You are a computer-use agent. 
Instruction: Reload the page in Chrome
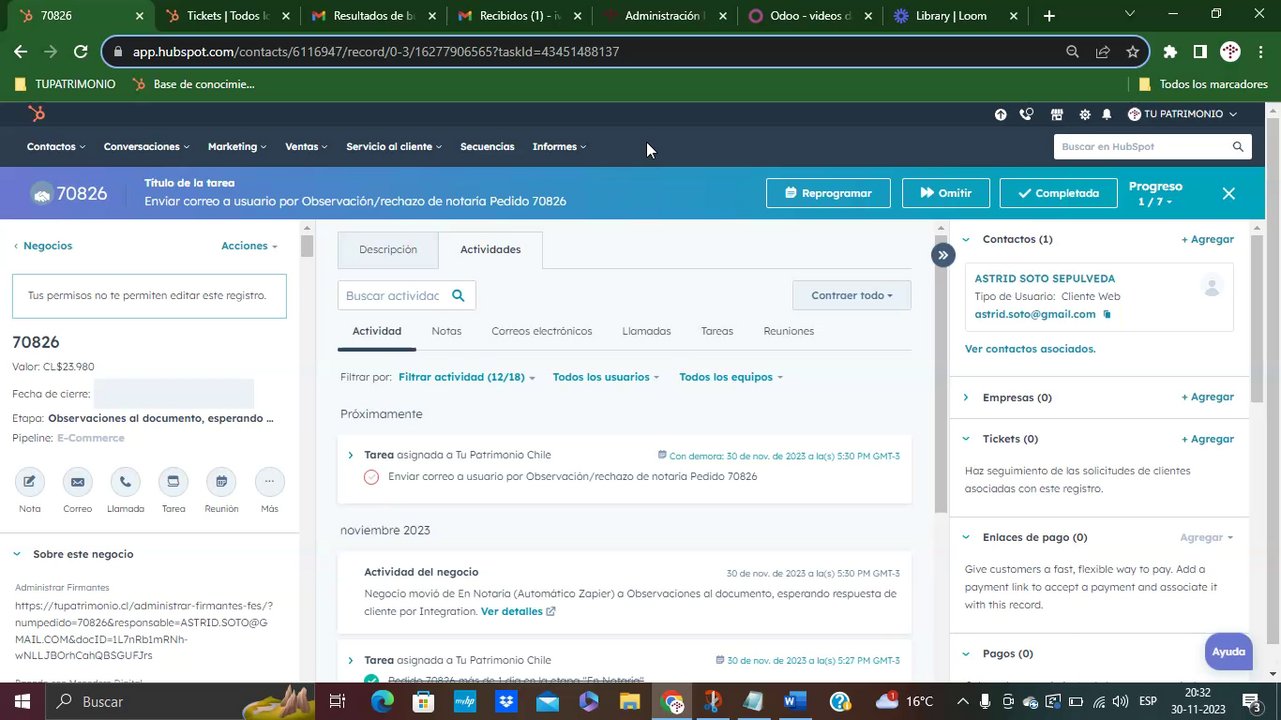point(81,51)
